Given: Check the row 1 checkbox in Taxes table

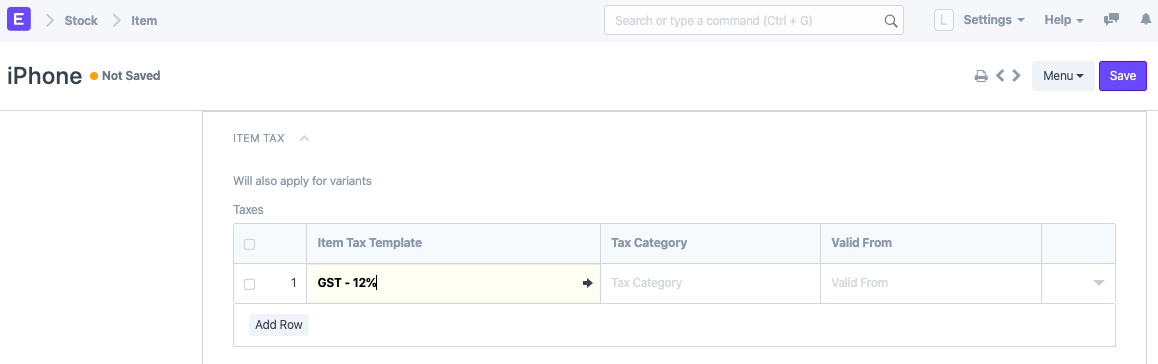Looking at the screenshot, I should (x=250, y=284).
